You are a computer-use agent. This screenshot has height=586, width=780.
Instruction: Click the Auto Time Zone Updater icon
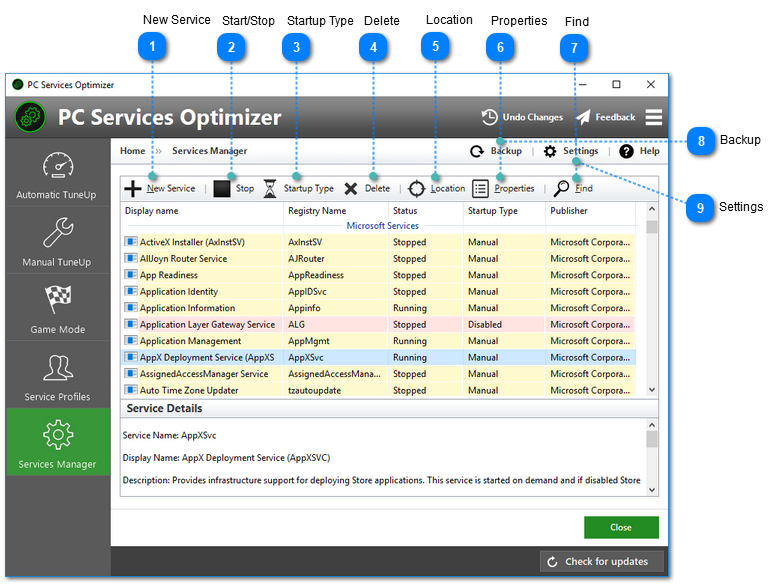tap(130, 390)
